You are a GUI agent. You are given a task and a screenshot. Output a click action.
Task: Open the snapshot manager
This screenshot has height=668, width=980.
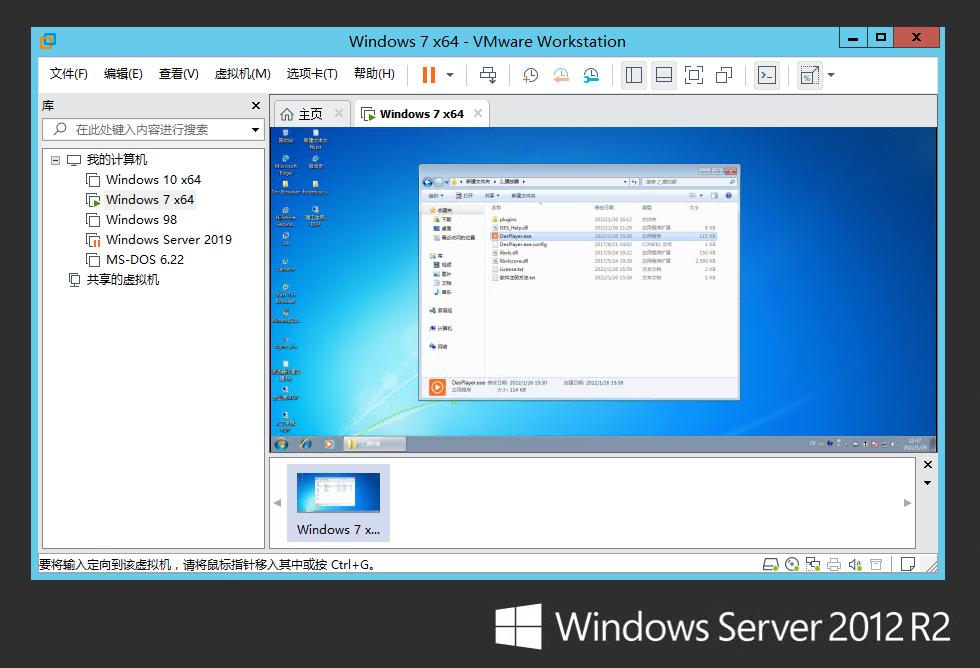coord(591,75)
